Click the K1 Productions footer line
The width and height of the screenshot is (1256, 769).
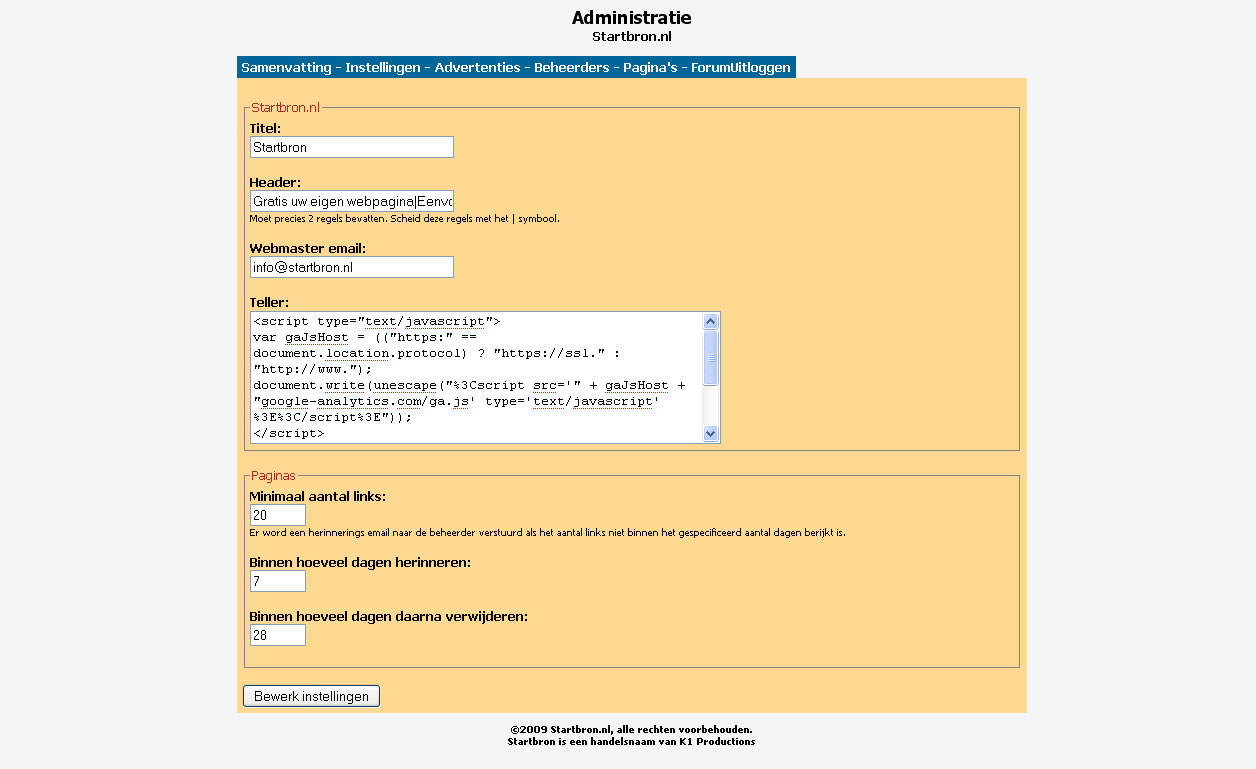(x=631, y=742)
